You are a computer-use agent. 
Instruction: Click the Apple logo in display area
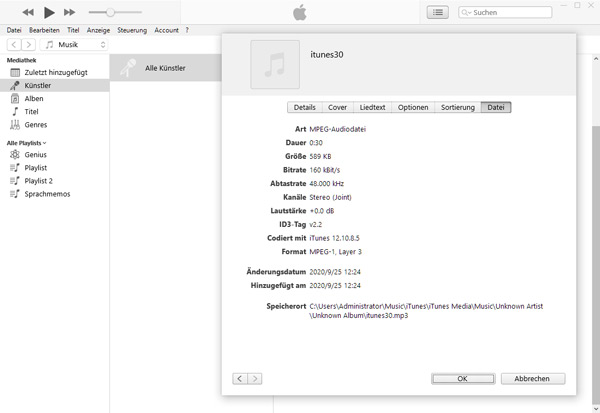coord(300,12)
